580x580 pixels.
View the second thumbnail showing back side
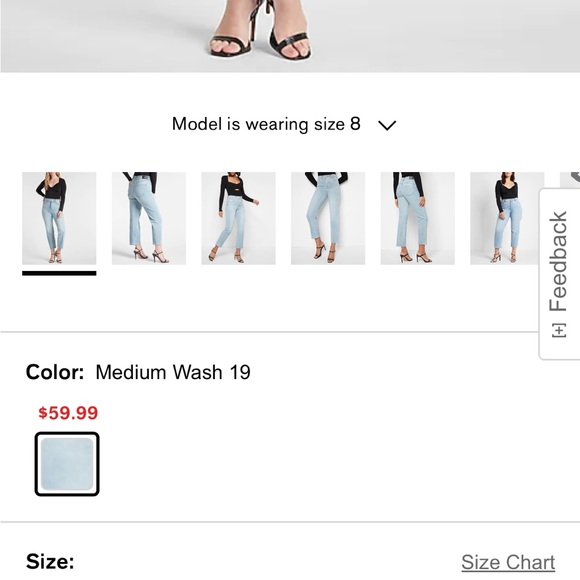pyautogui.click(x=149, y=218)
